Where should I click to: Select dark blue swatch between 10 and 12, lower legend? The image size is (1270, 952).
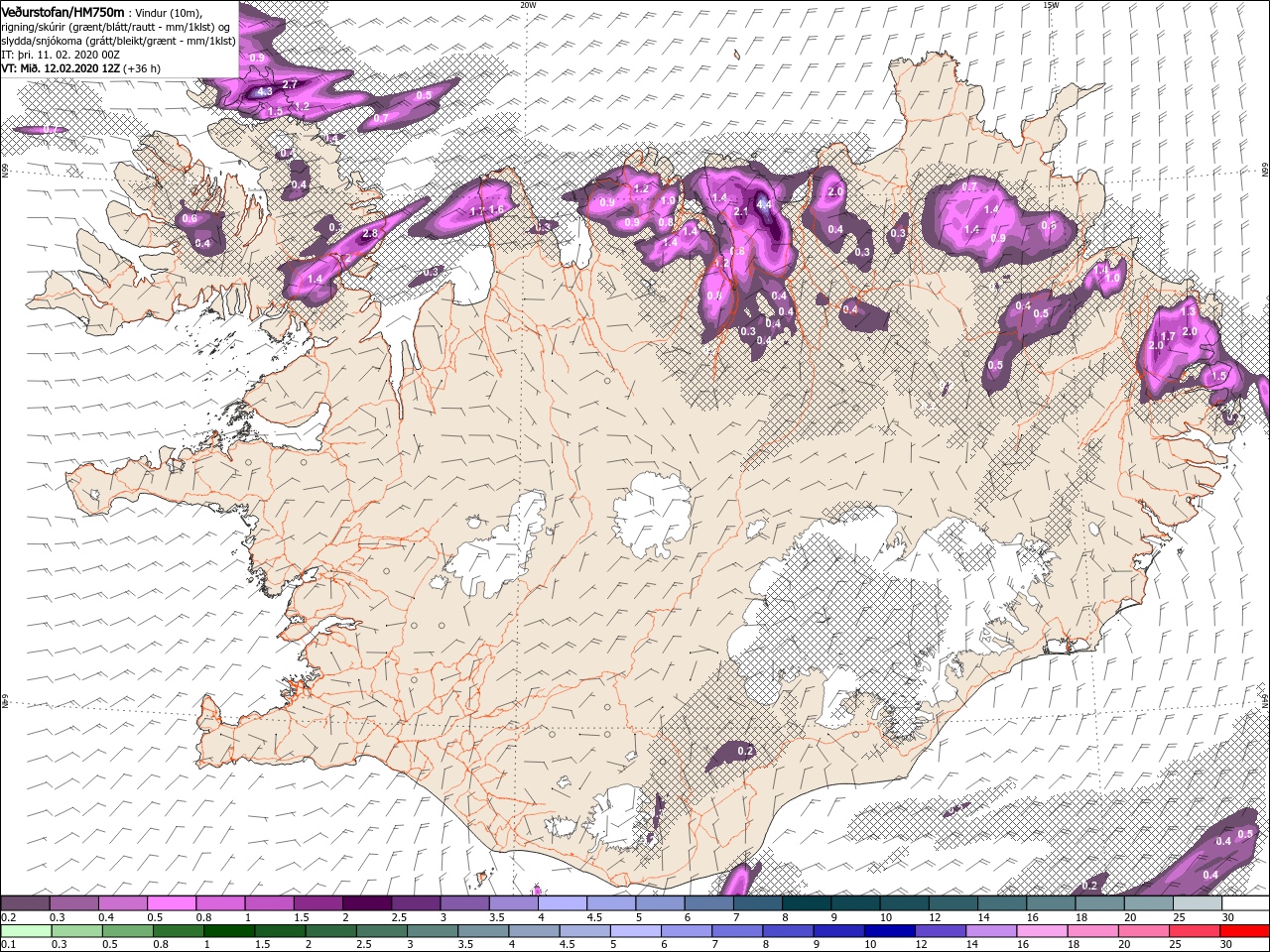(x=888, y=930)
